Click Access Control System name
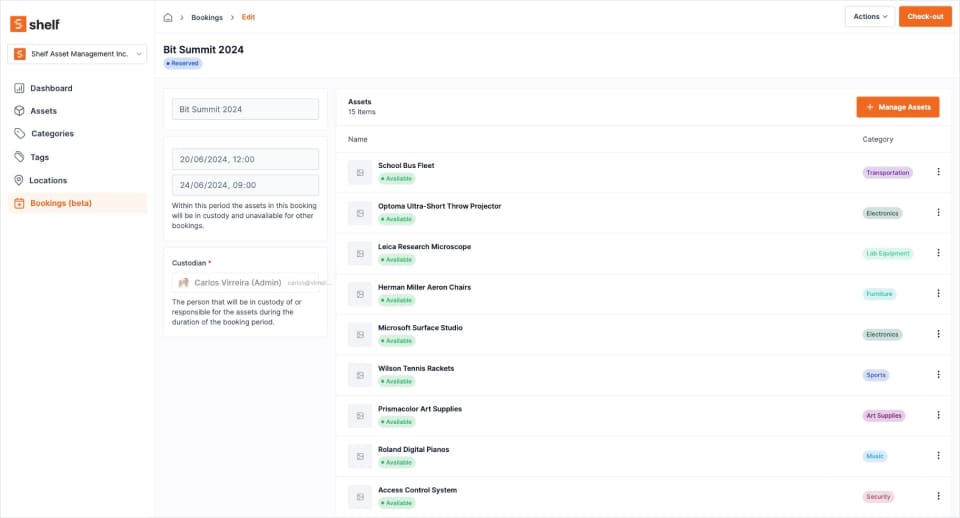 point(417,490)
